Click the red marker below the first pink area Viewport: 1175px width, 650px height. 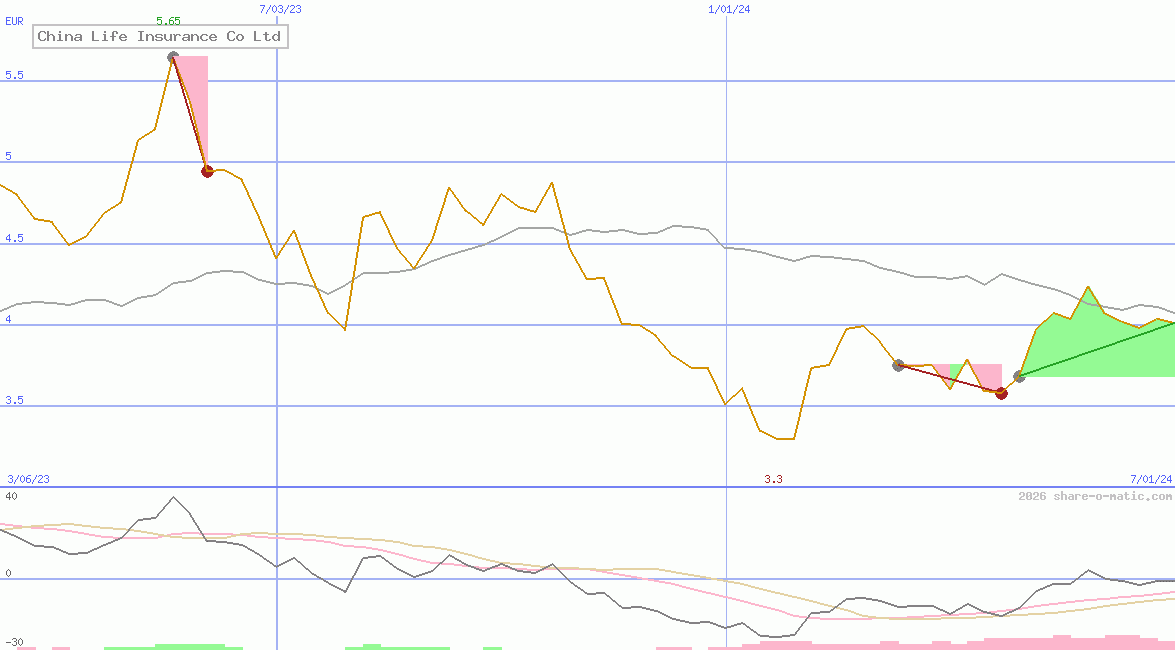(208, 171)
